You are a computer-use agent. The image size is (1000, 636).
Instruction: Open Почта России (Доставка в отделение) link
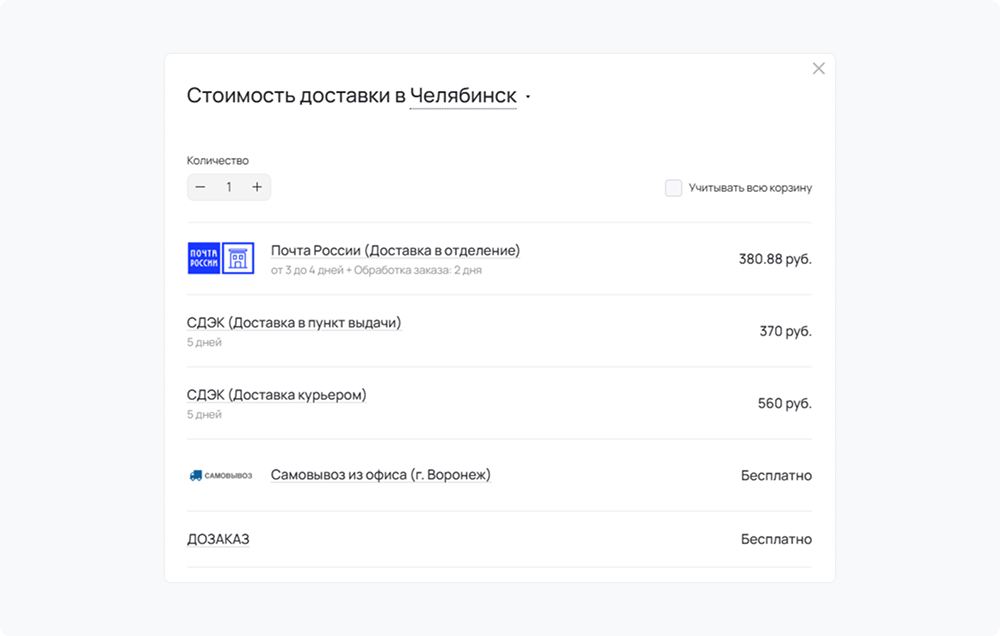point(395,250)
